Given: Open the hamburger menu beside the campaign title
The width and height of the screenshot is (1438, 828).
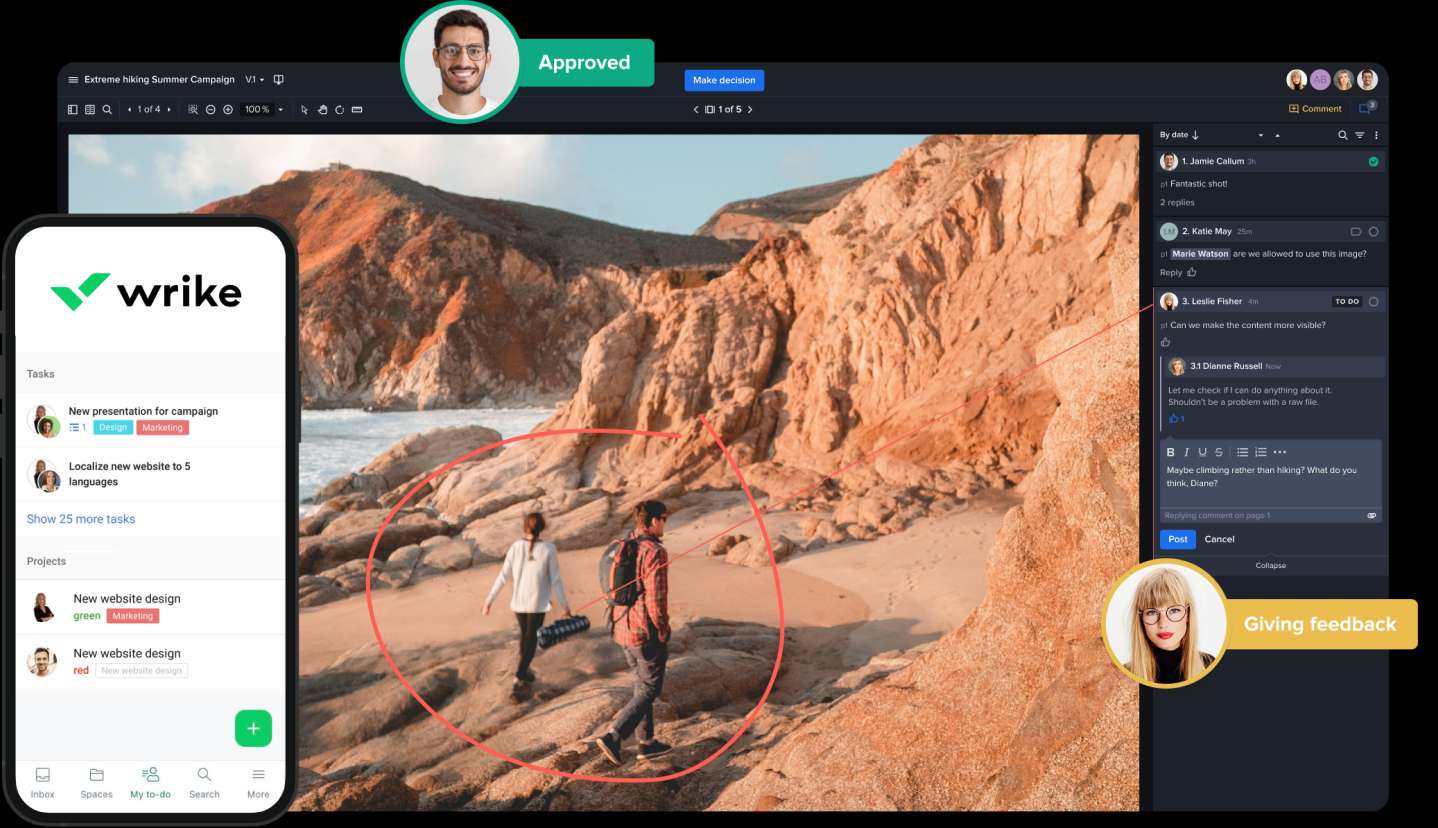Looking at the screenshot, I should [73, 80].
